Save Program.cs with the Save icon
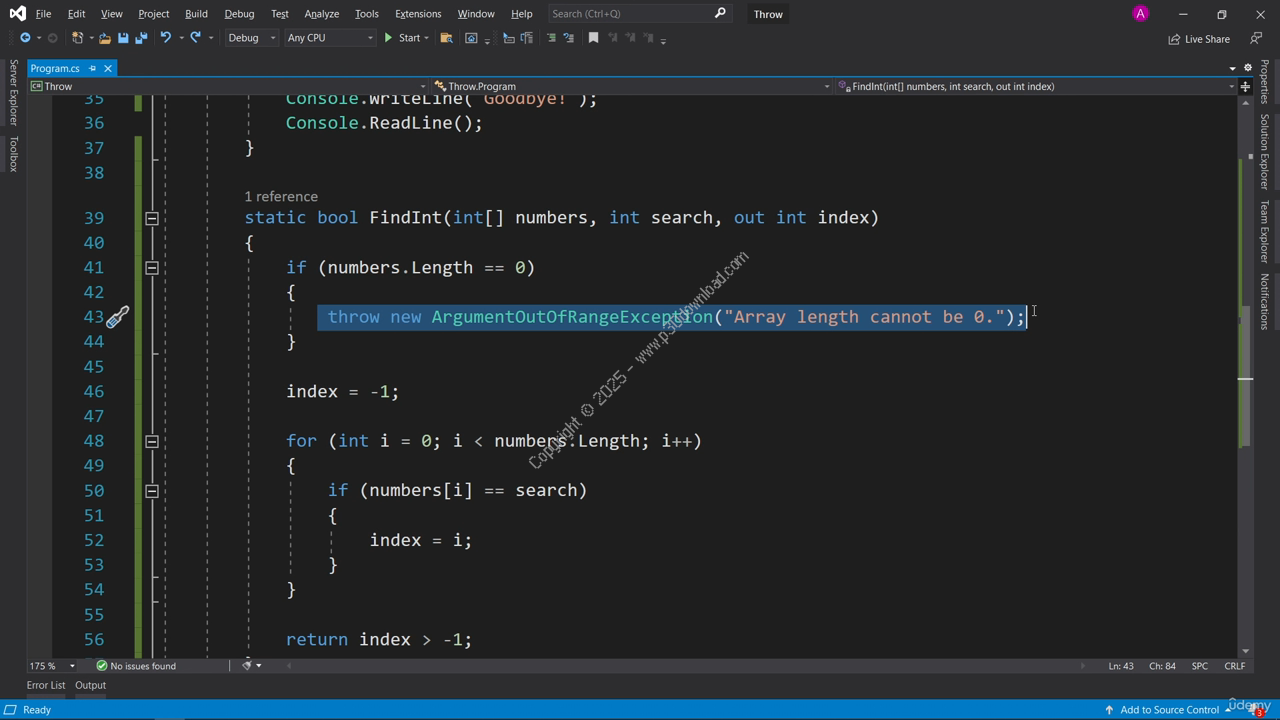 coord(123,38)
